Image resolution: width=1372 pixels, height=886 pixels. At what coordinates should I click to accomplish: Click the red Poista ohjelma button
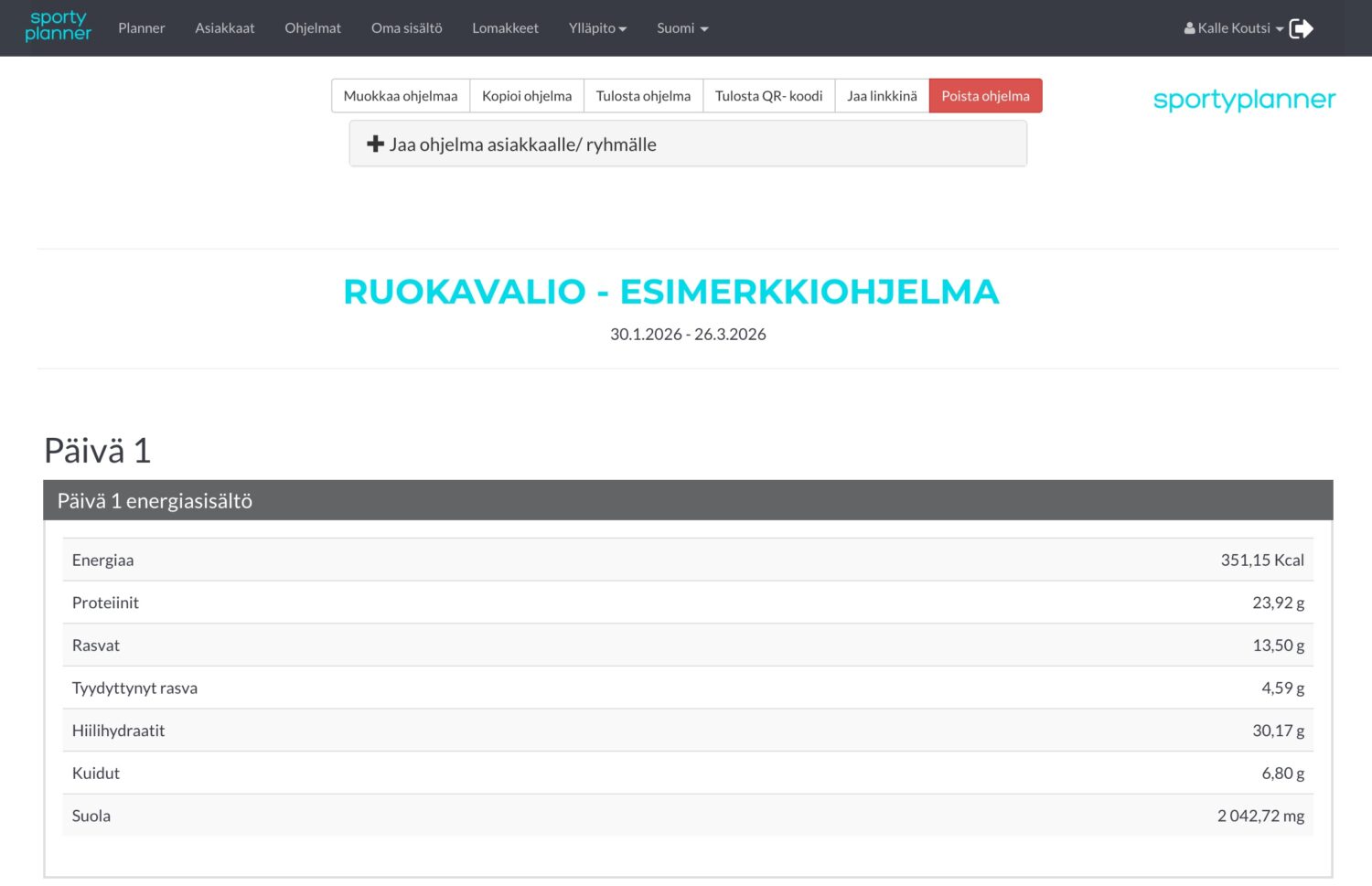tap(985, 95)
